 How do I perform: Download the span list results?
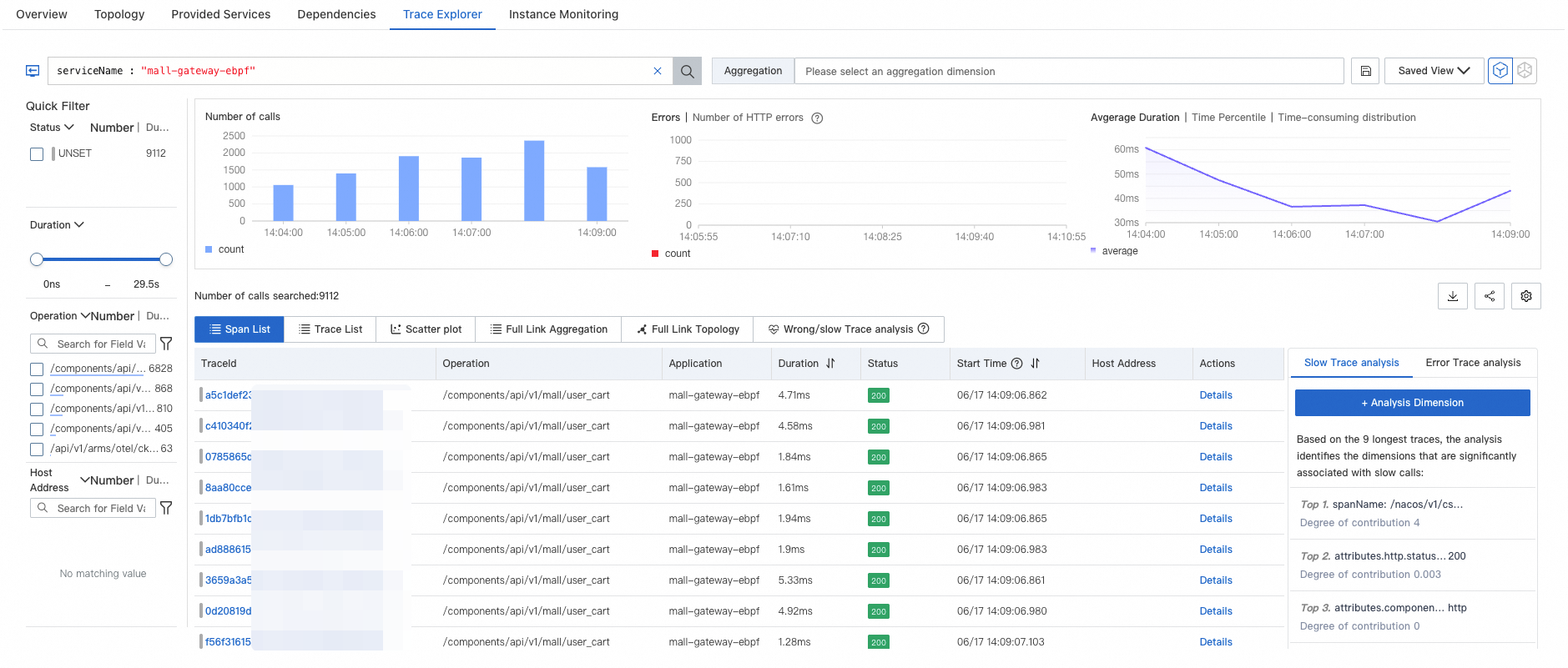click(x=1453, y=296)
